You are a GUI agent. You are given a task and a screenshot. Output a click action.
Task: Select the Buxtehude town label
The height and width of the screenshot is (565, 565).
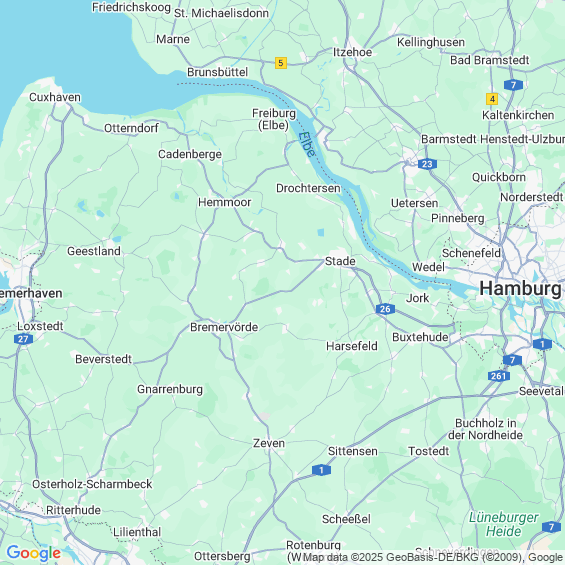click(x=420, y=337)
